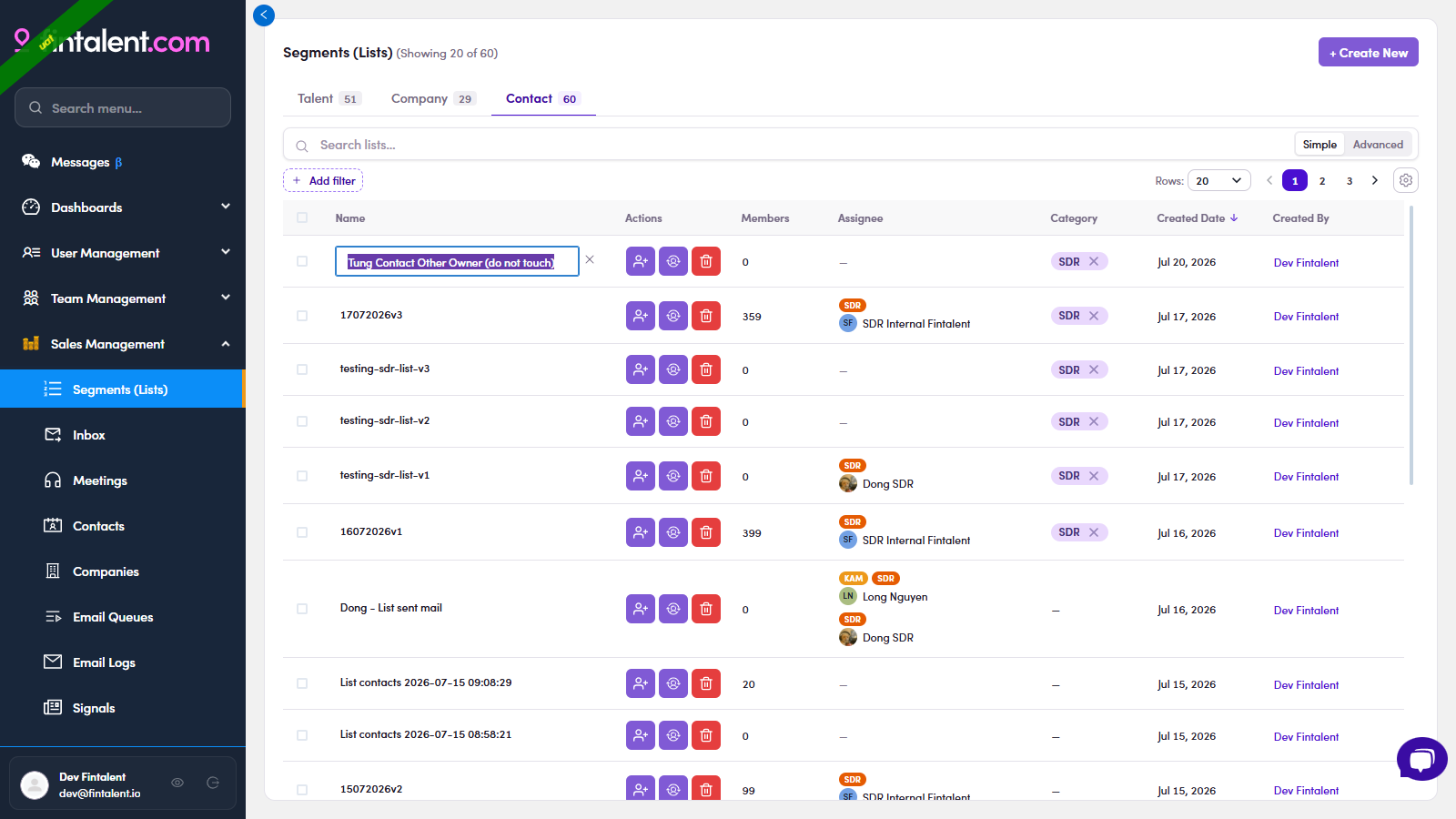Toggle the eye icon in the user profile
This screenshot has height=819, width=1456.
coord(177,783)
